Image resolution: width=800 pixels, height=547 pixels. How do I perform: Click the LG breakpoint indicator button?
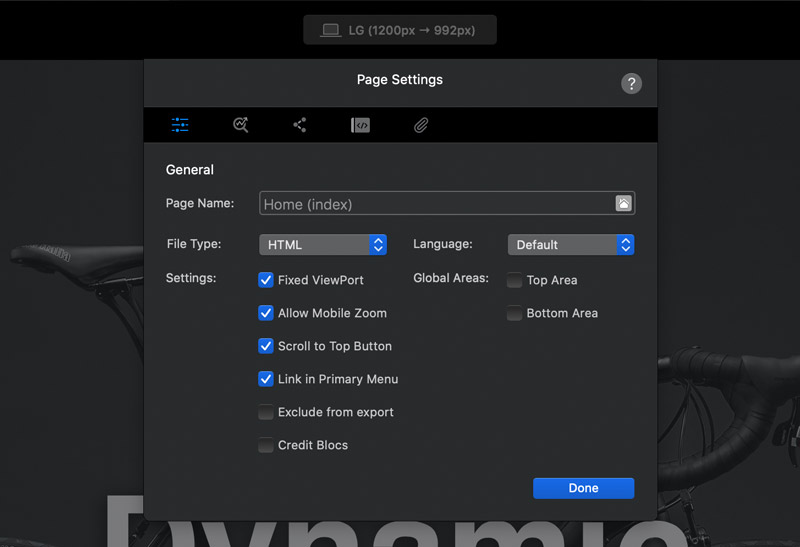(x=400, y=30)
